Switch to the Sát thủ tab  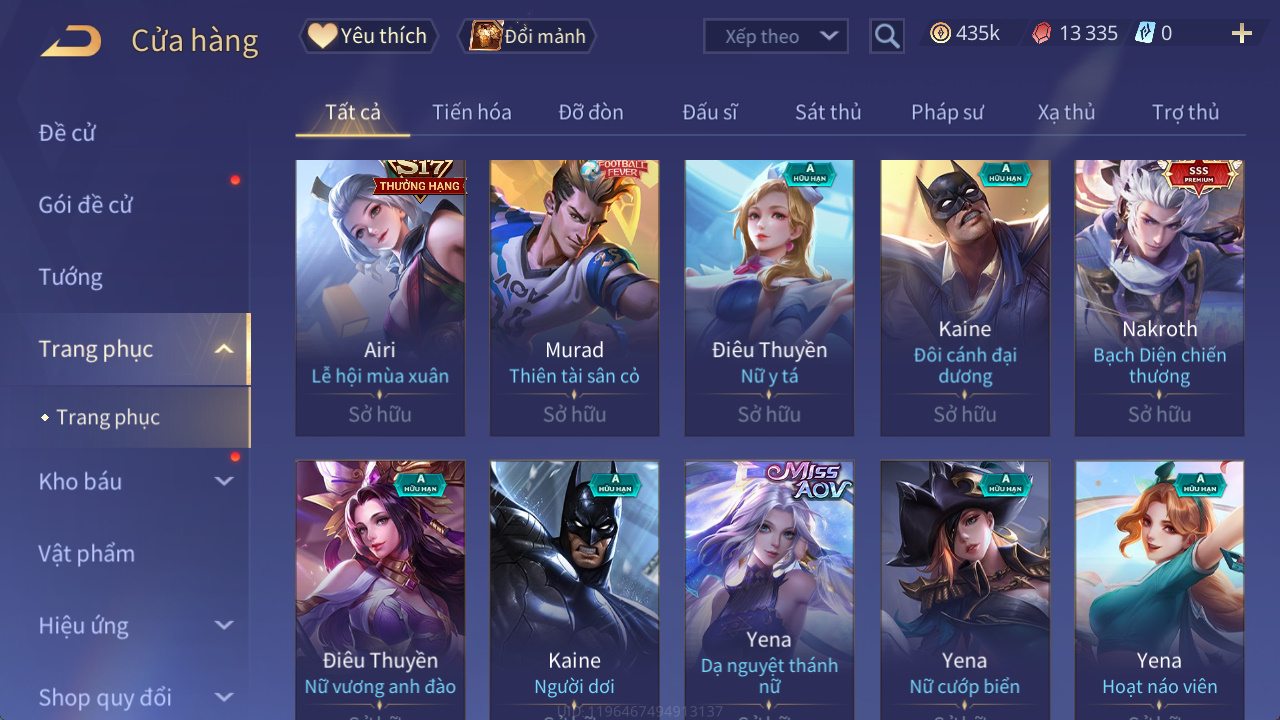point(828,112)
